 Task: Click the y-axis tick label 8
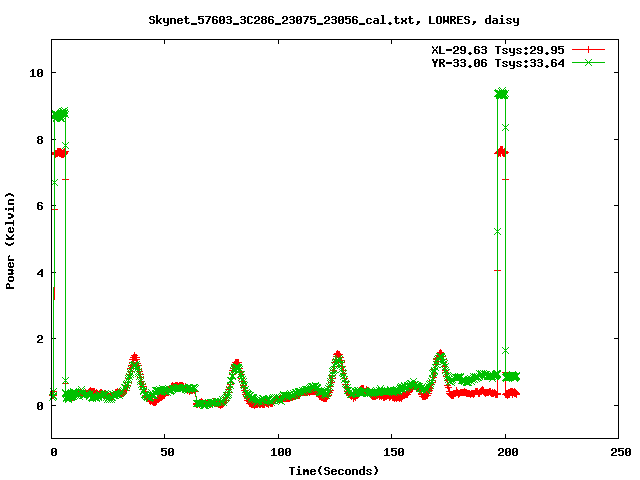40,140
